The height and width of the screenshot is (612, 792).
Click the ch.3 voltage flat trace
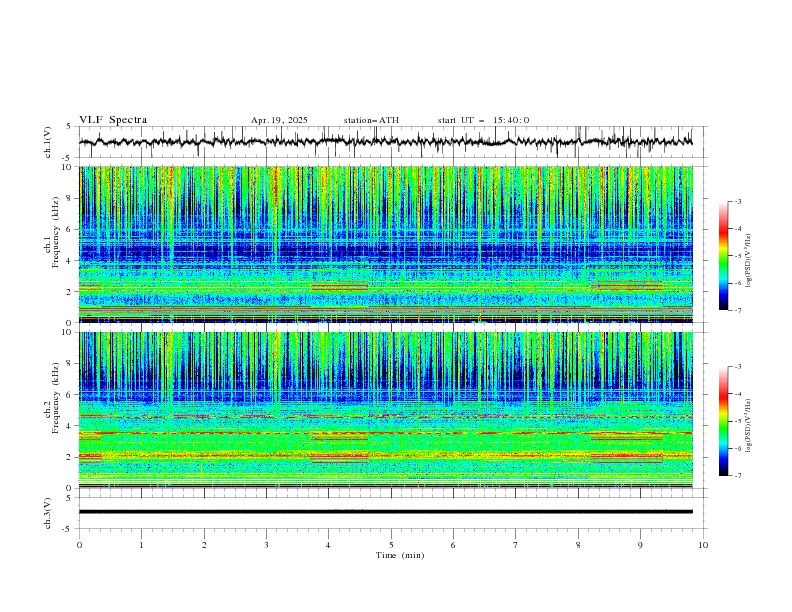click(386, 512)
